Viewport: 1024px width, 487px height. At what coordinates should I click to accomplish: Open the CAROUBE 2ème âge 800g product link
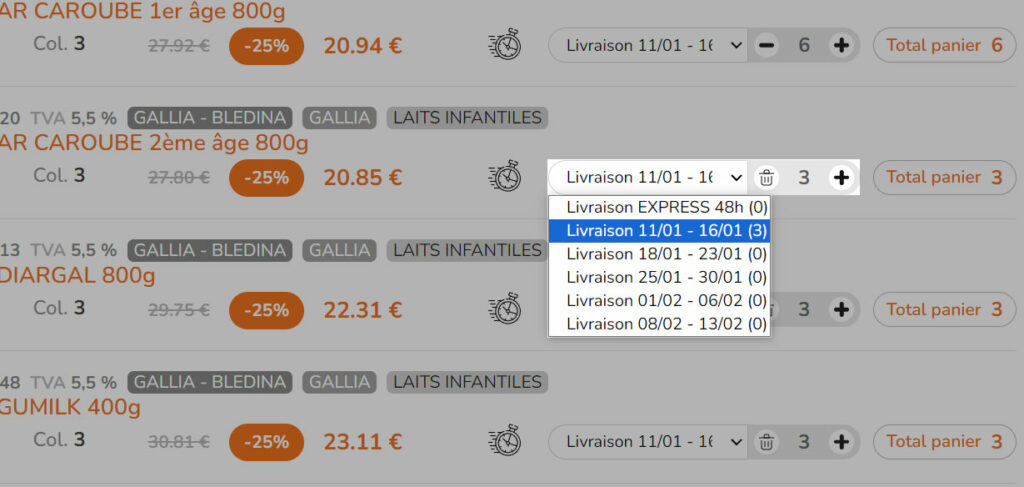(154, 143)
